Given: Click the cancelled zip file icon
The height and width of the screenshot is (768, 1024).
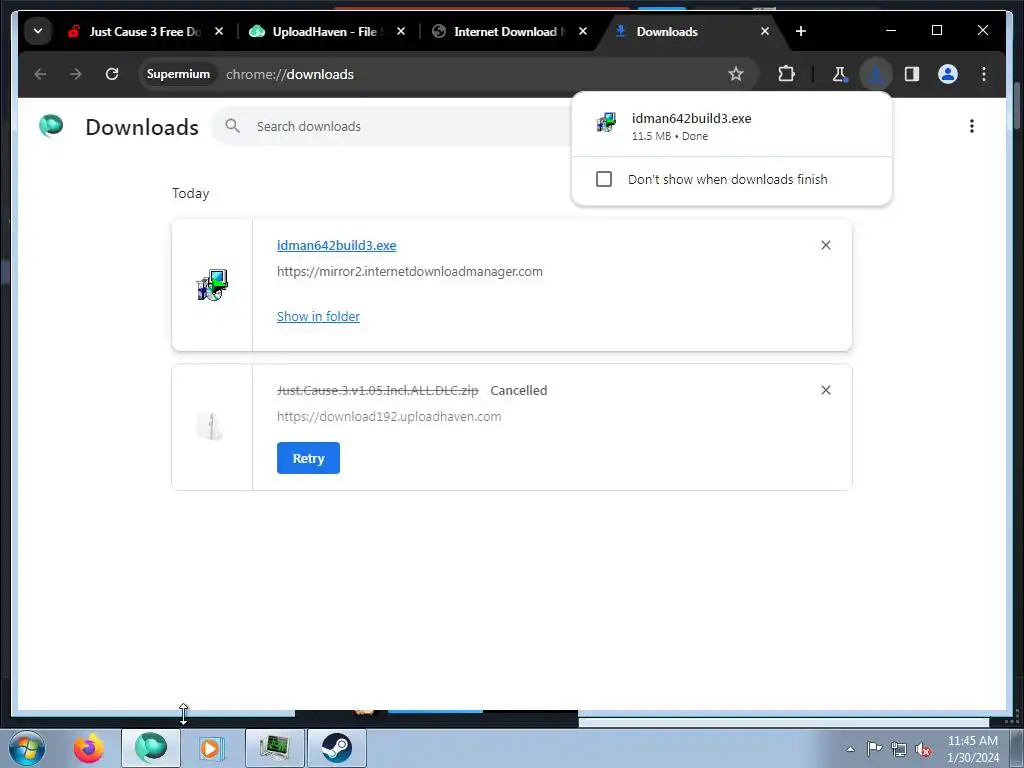Looking at the screenshot, I should tap(210, 426).
